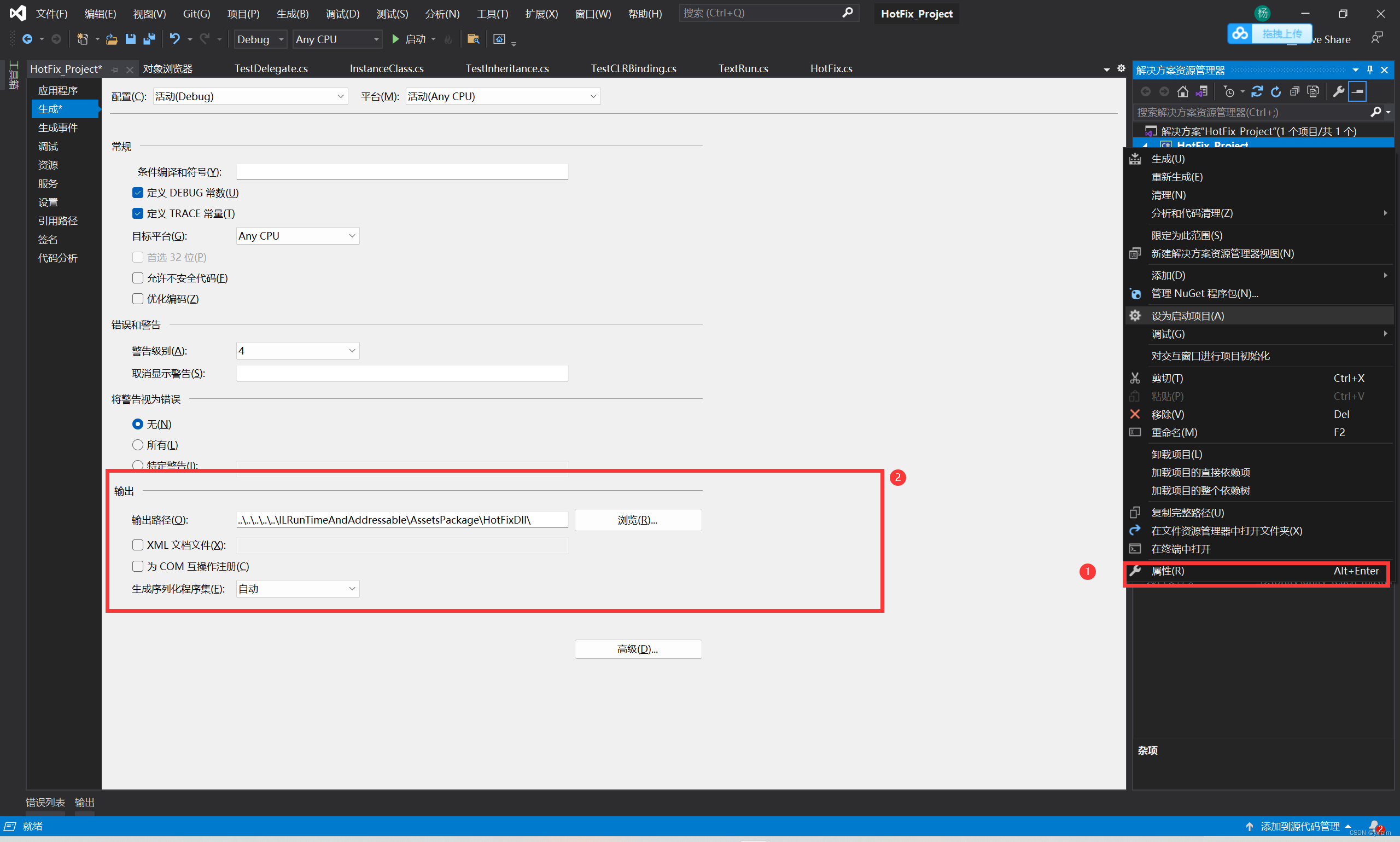Image resolution: width=1400 pixels, height=842 pixels.
Task: Choose 设为启动项目(A) in context menu
Action: [1259, 316]
